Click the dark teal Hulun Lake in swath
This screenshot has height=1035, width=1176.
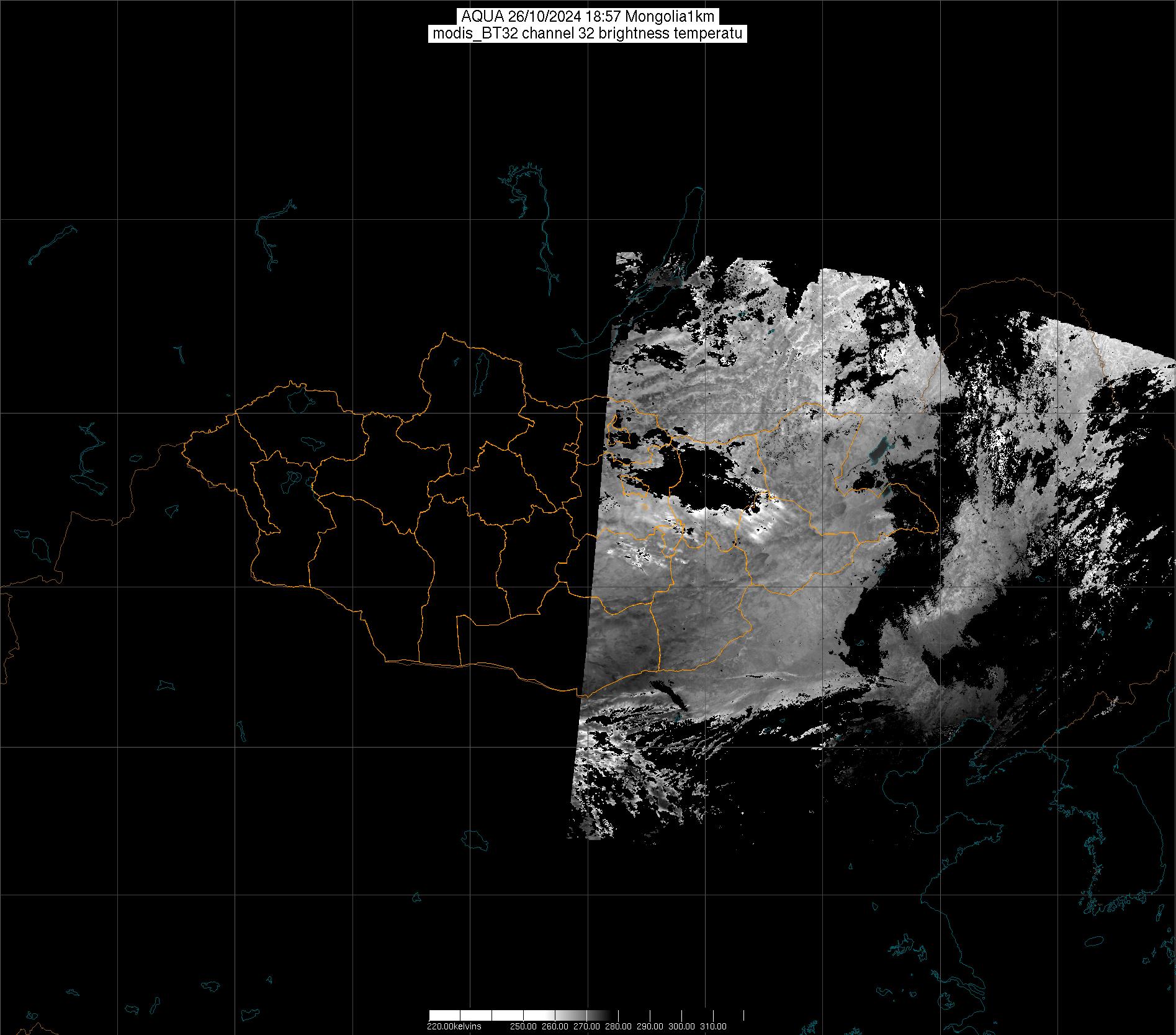[878, 449]
